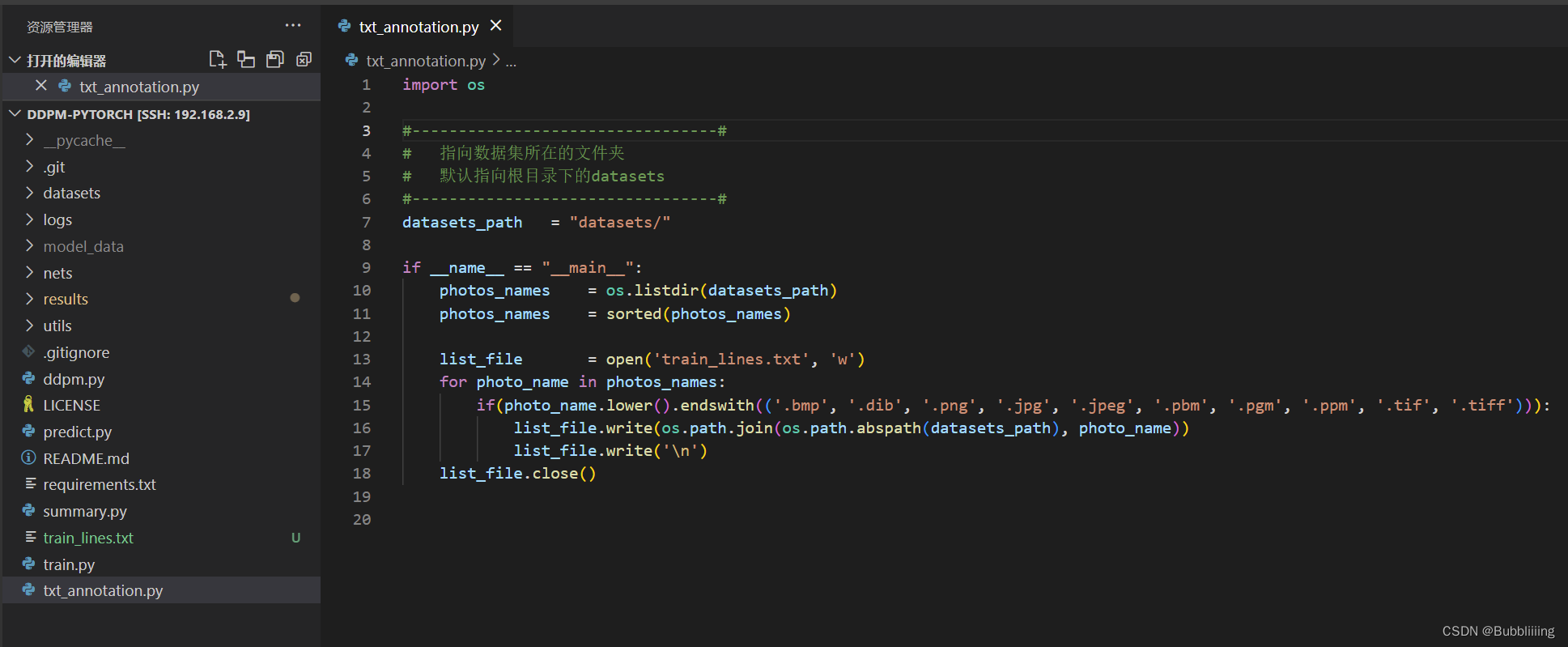This screenshot has width=1568, height=647.
Task: Click the Close All Editors icon
Action: point(304,59)
